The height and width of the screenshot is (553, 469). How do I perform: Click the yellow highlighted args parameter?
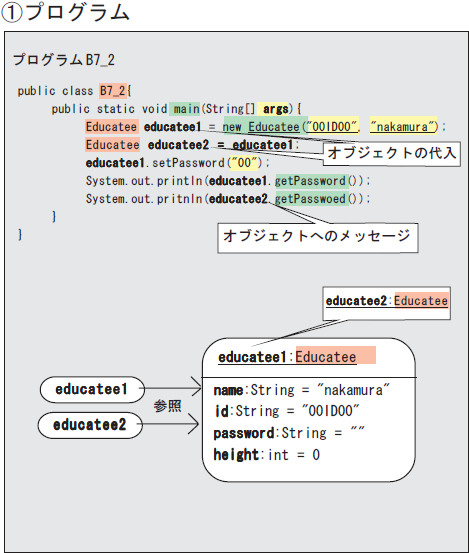tap(275, 109)
